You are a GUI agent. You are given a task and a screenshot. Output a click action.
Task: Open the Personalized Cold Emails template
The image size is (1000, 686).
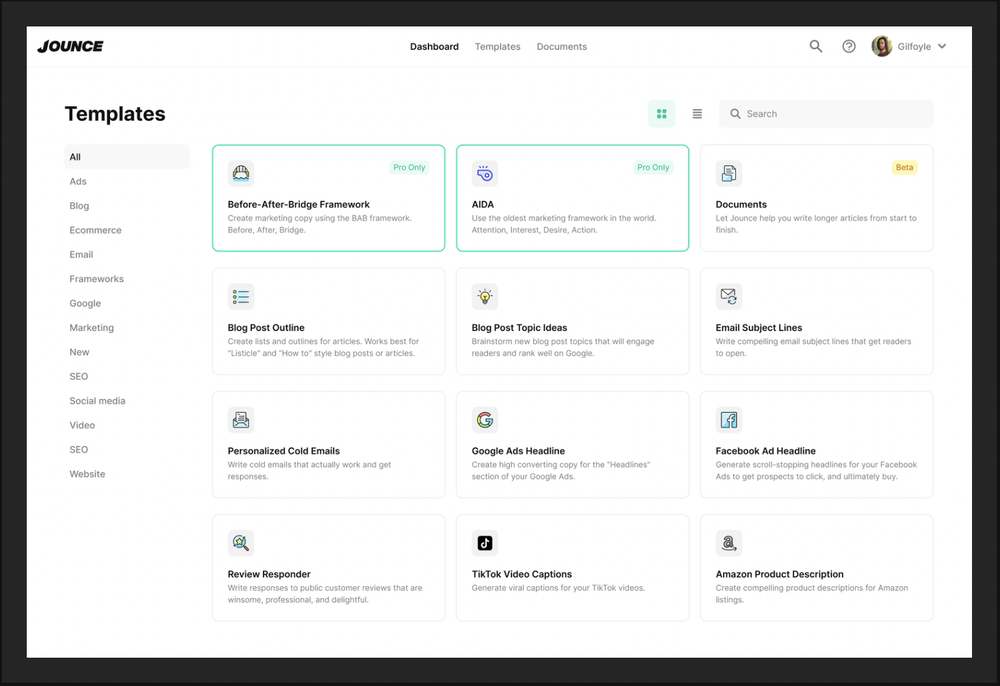click(x=328, y=444)
